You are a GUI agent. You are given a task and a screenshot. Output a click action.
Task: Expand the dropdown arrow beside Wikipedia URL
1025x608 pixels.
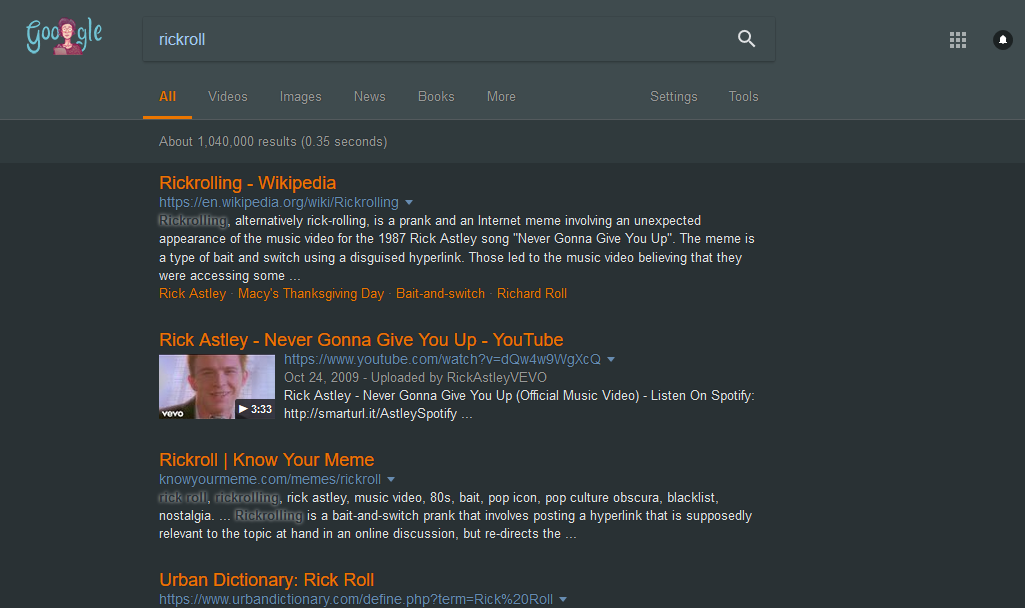coord(409,203)
